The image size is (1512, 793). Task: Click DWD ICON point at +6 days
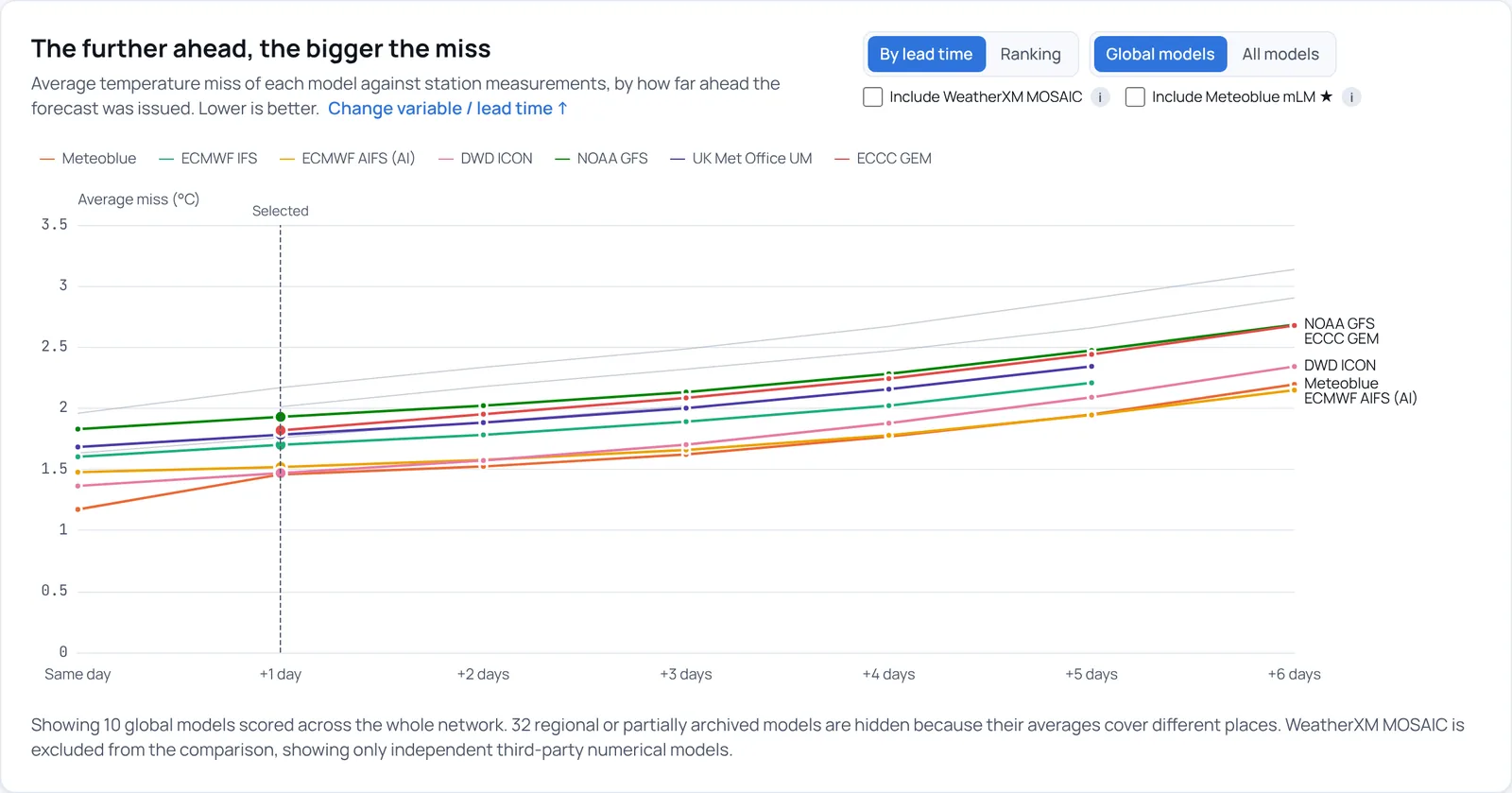1294,367
